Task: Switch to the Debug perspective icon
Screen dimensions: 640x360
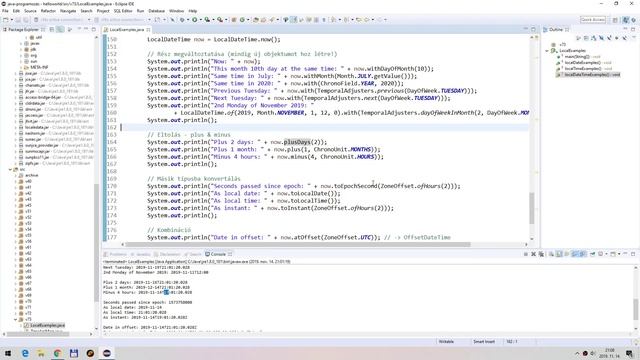Action: point(634,20)
